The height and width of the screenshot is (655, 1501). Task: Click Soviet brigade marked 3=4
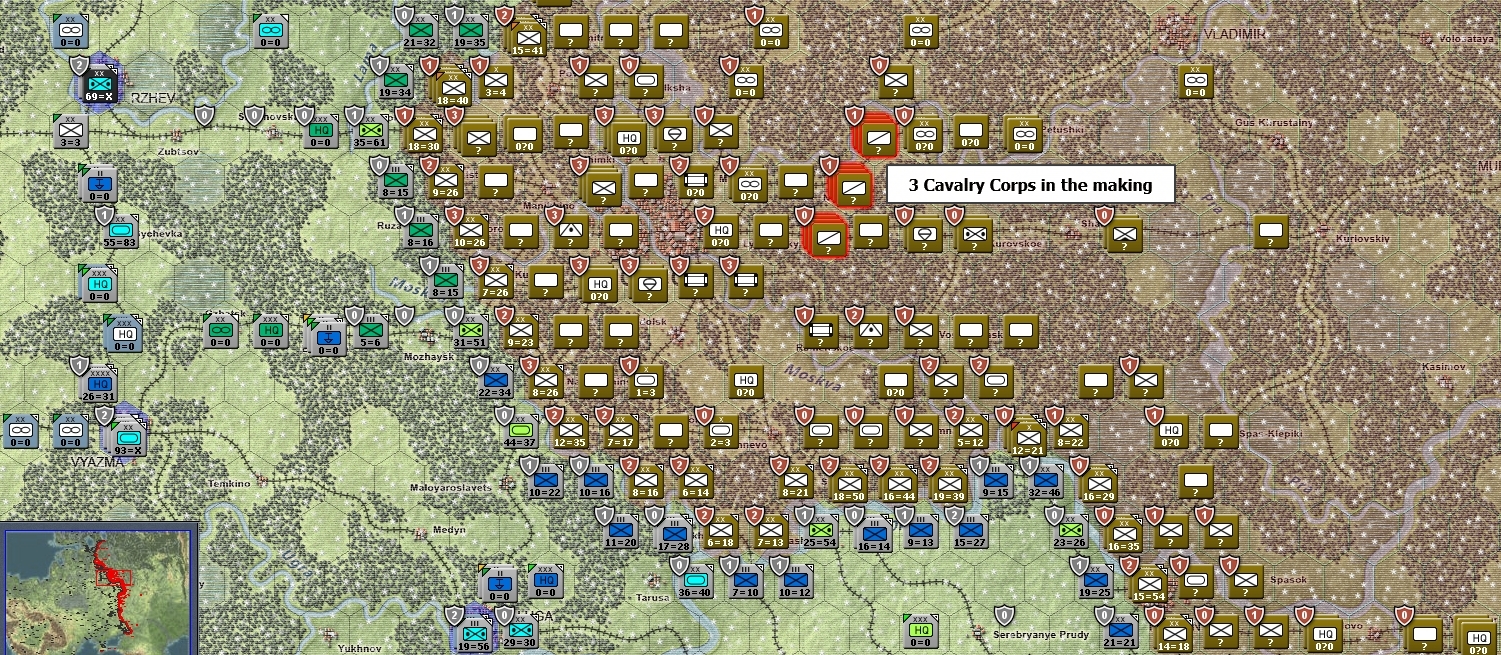pyautogui.click(x=496, y=81)
